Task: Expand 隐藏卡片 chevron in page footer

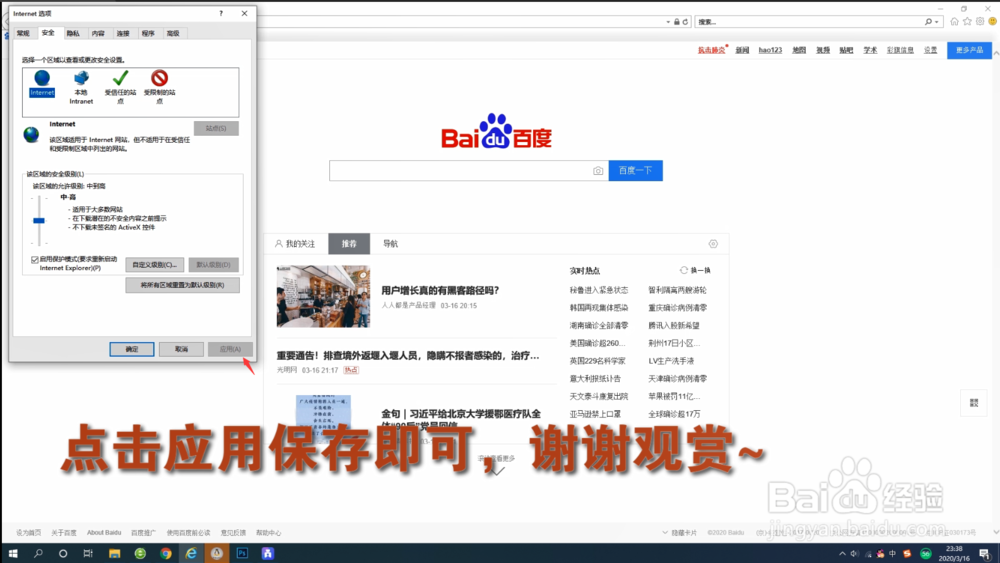Action: [665, 532]
